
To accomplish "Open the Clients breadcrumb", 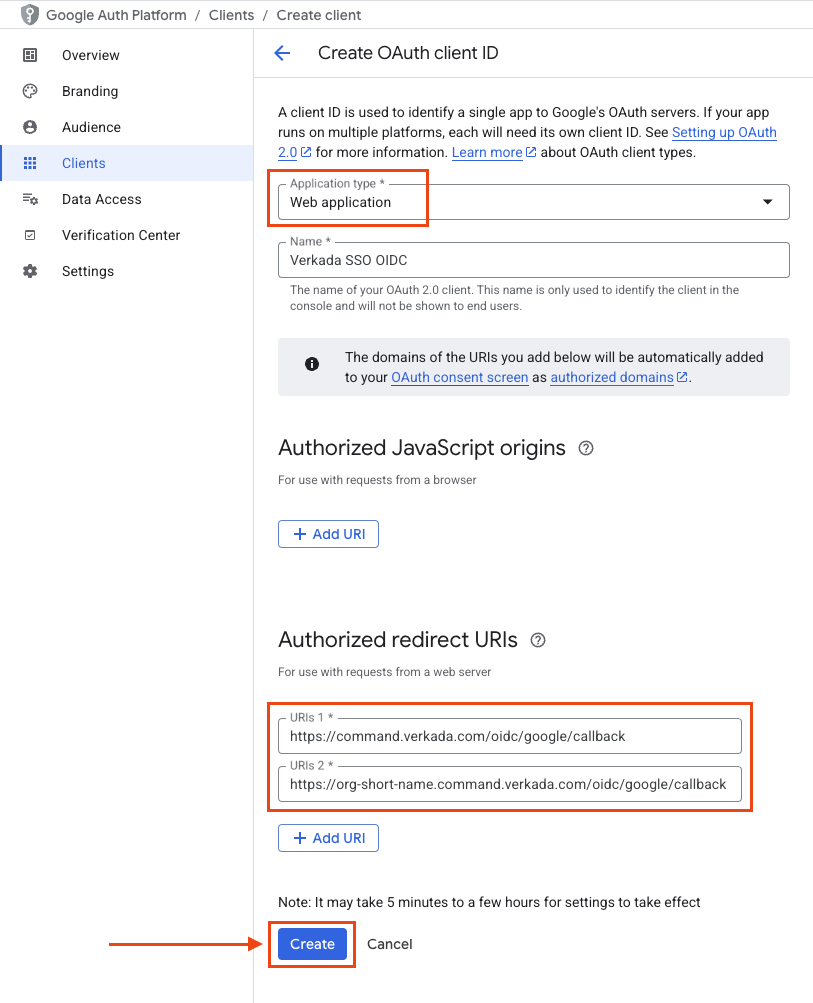I will 230,15.
